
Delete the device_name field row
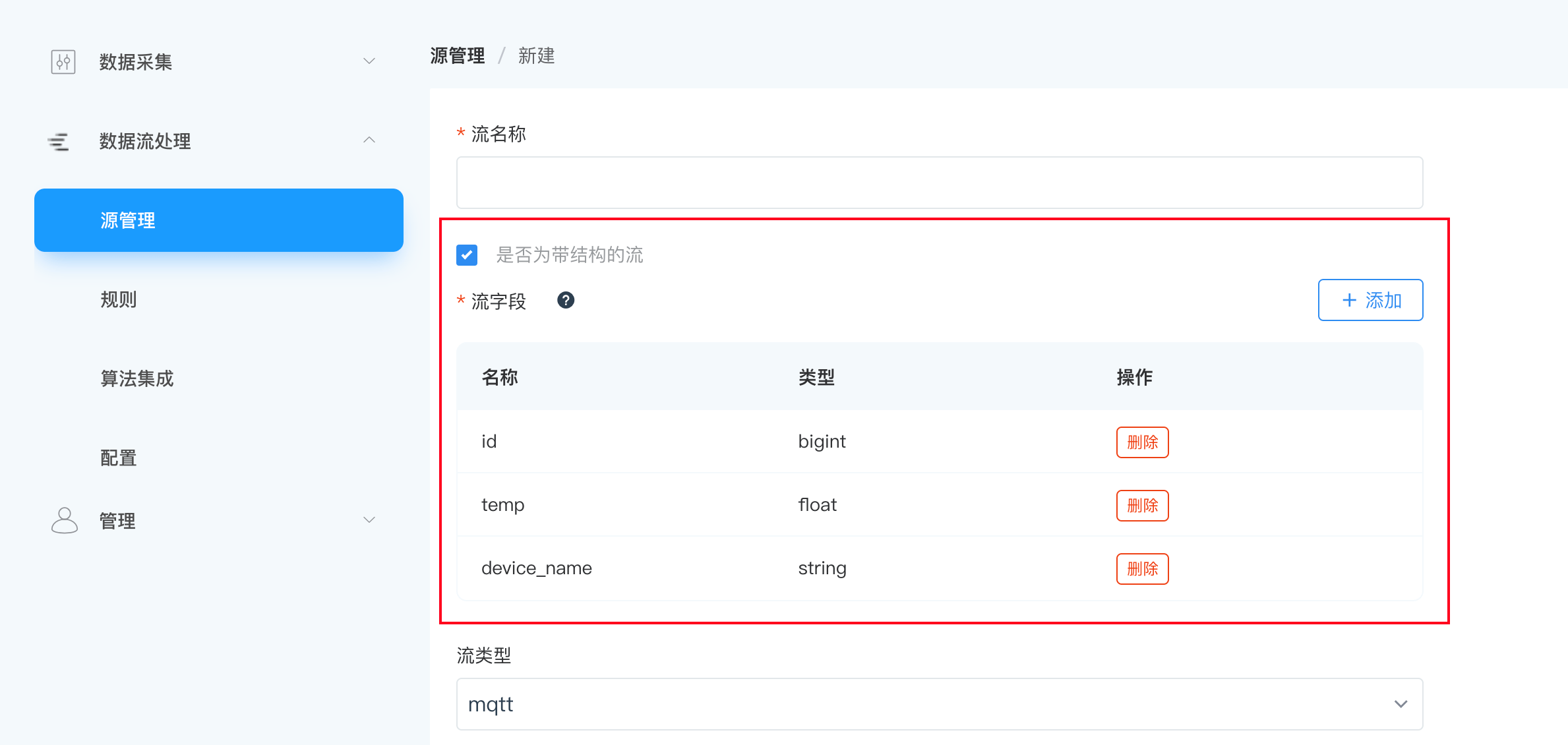[x=1142, y=569]
